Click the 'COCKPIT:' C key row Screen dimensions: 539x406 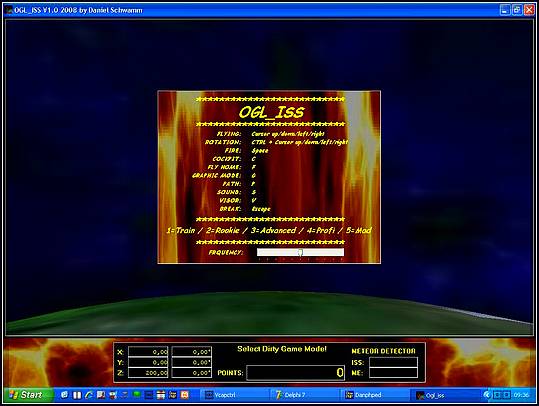(234, 159)
